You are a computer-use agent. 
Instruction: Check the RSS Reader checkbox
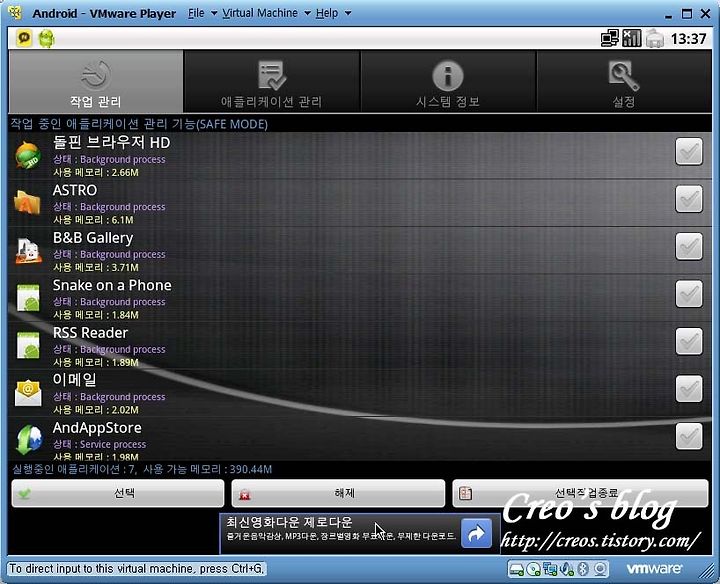[x=689, y=342]
